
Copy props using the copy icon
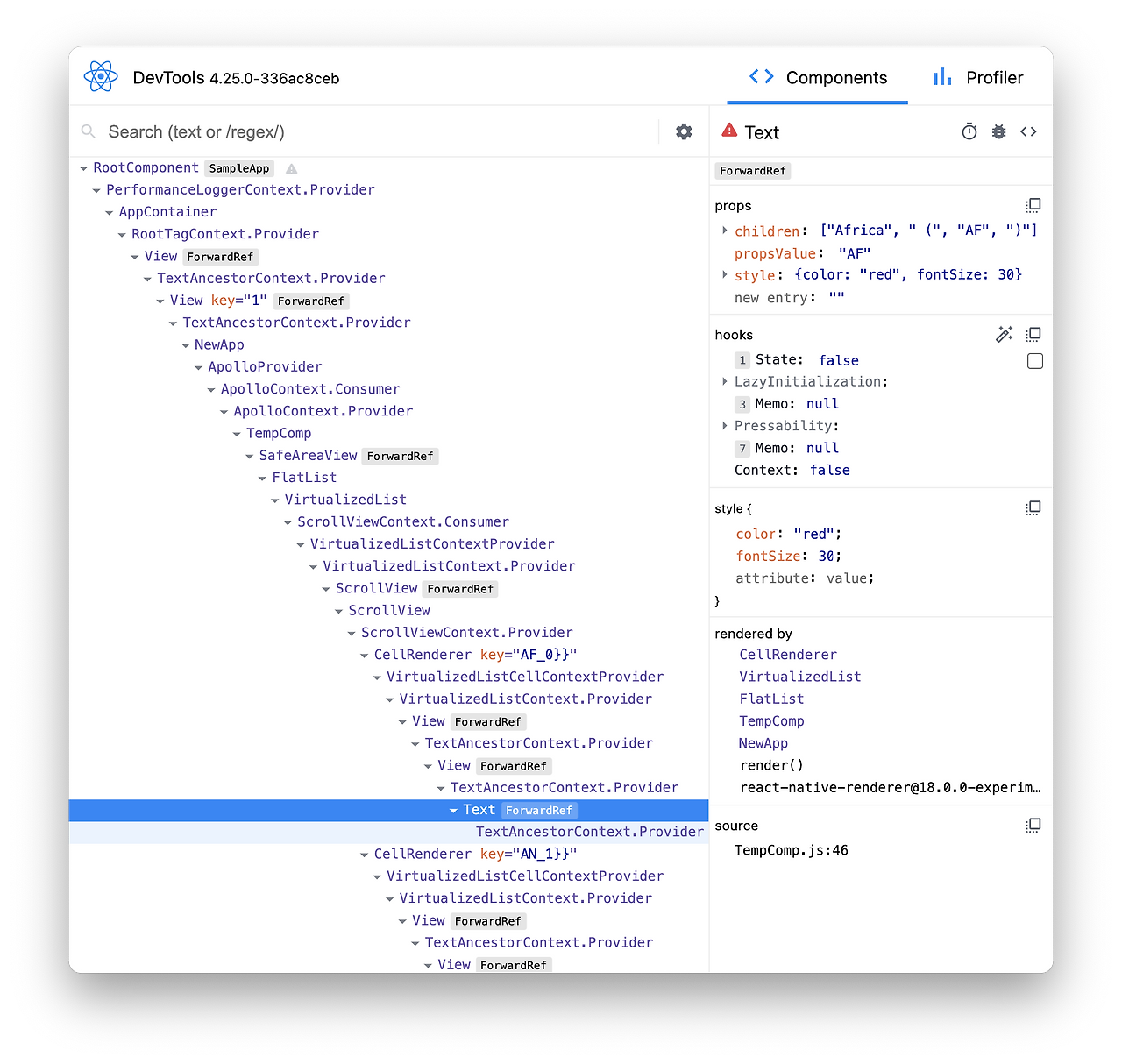coord(1033,205)
